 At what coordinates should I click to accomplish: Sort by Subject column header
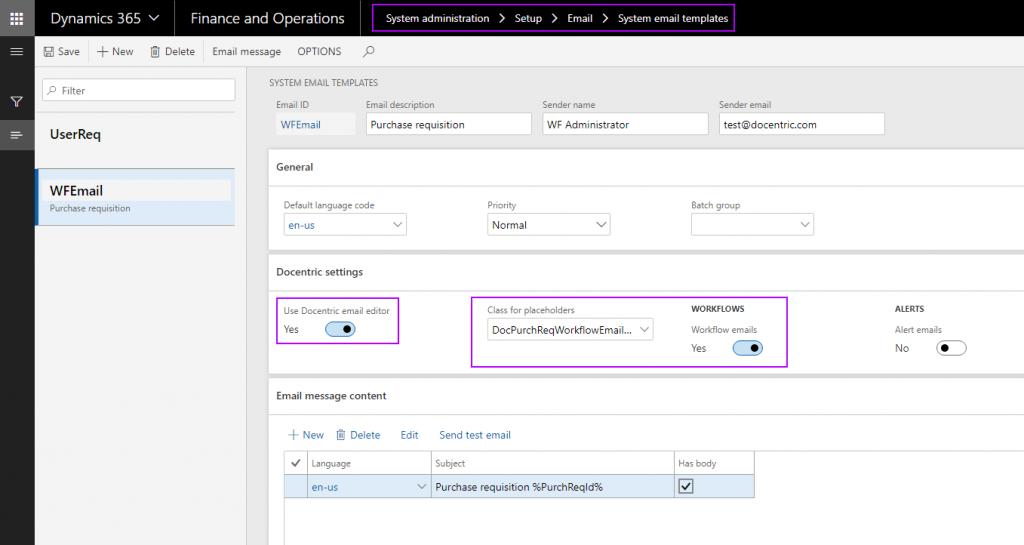click(552, 463)
